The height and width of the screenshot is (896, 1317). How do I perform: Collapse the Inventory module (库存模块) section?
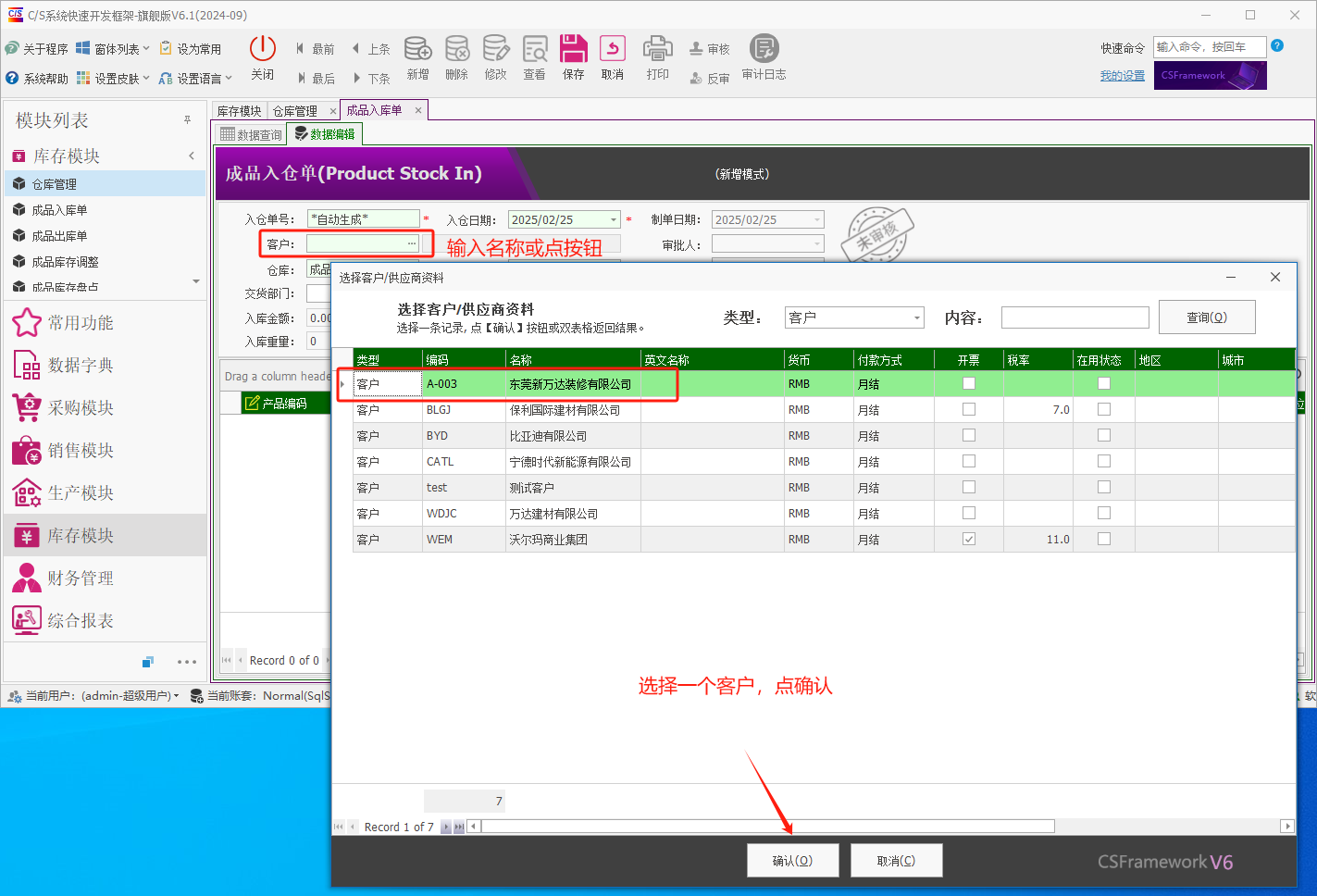point(192,156)
